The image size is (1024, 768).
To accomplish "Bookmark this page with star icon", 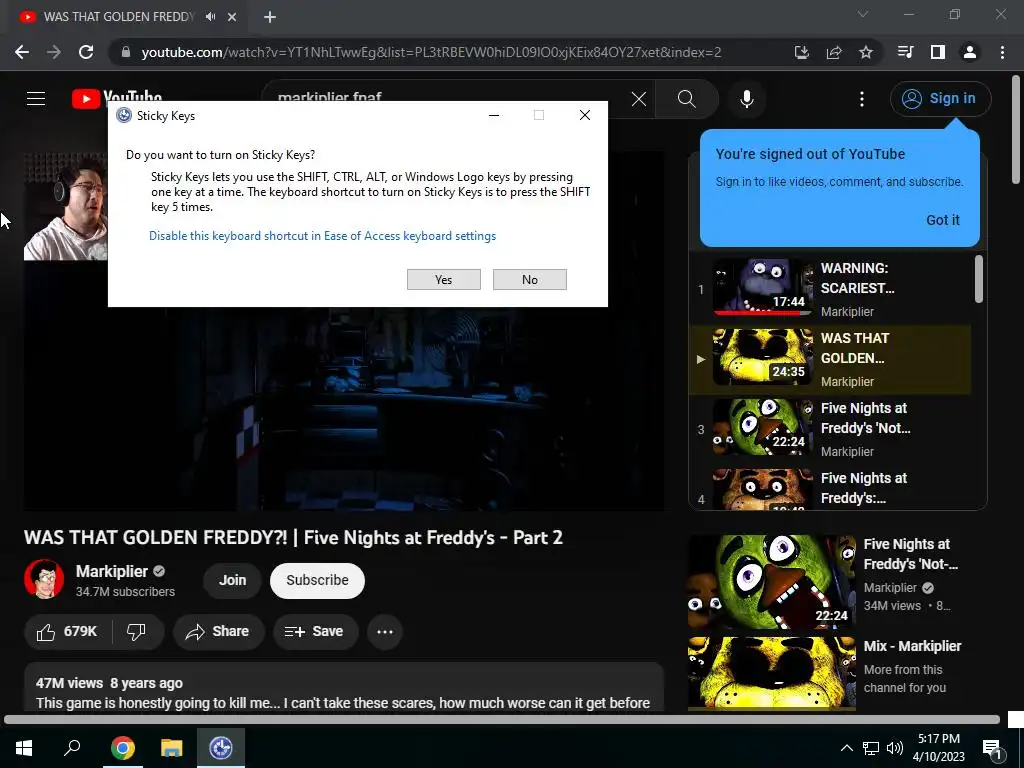I will click(866, 52).
